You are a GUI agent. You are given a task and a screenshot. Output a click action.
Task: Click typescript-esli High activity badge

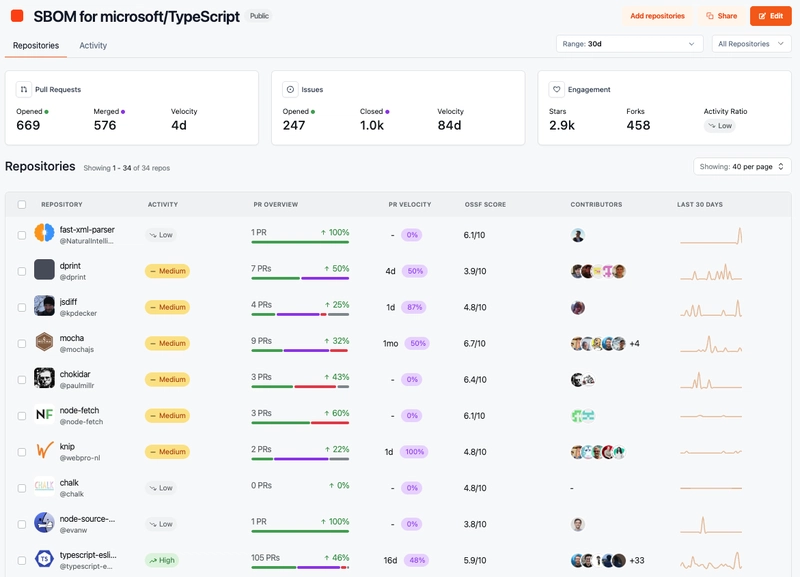click(162, 560)
